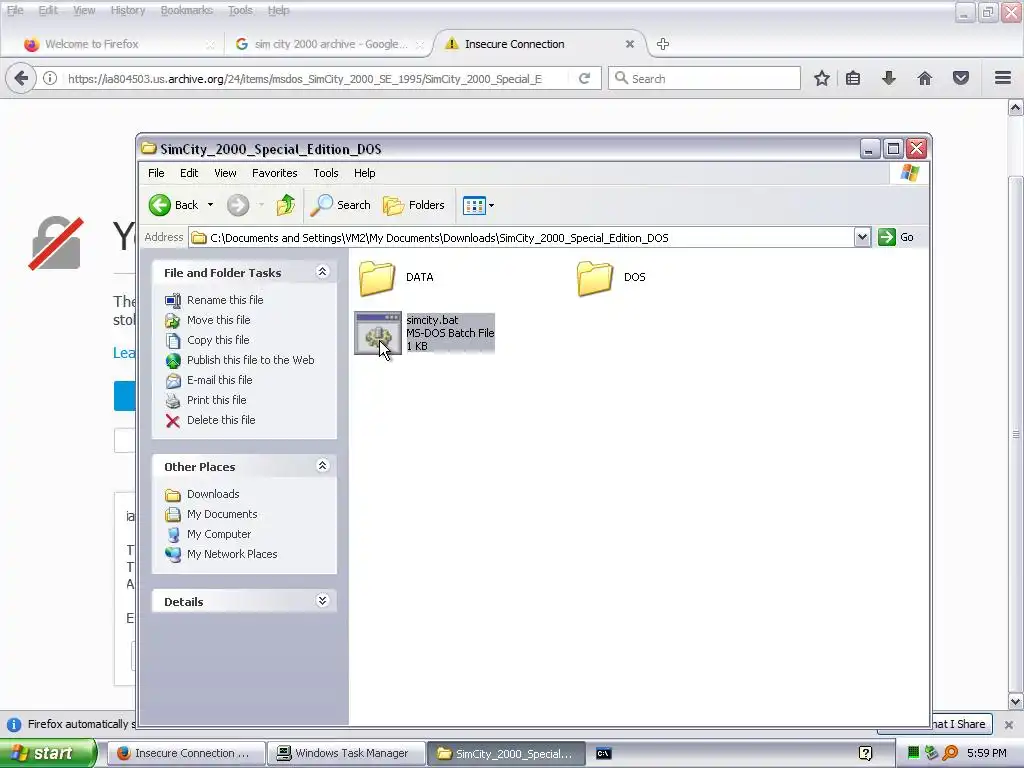Go up one folder level icon
The width and height of the screenshot is (1024, 768).
285,205
